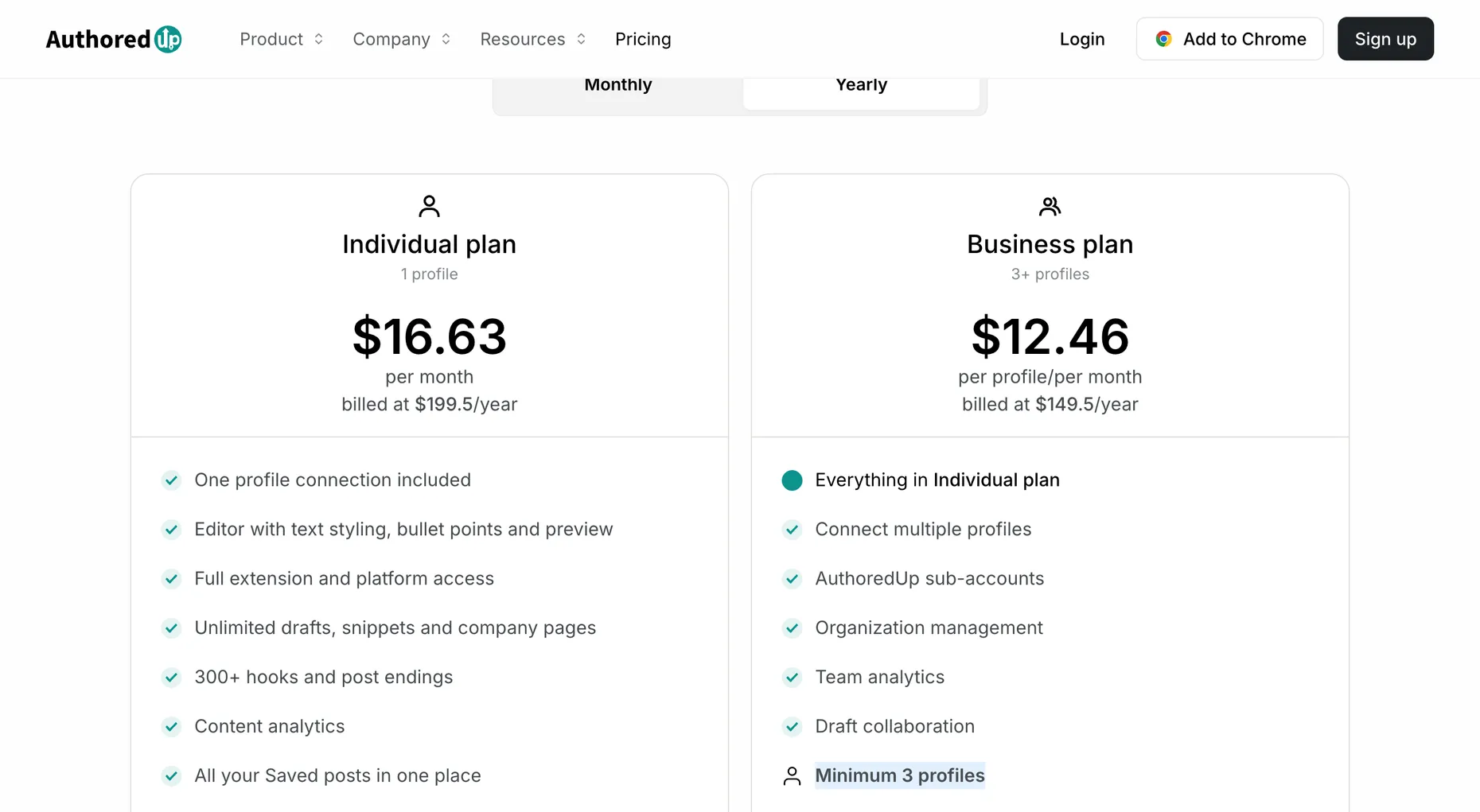The height and width of the screenshot is (812, 1480).
Task: Click the $12.46 price
Action: (1050, 336)
